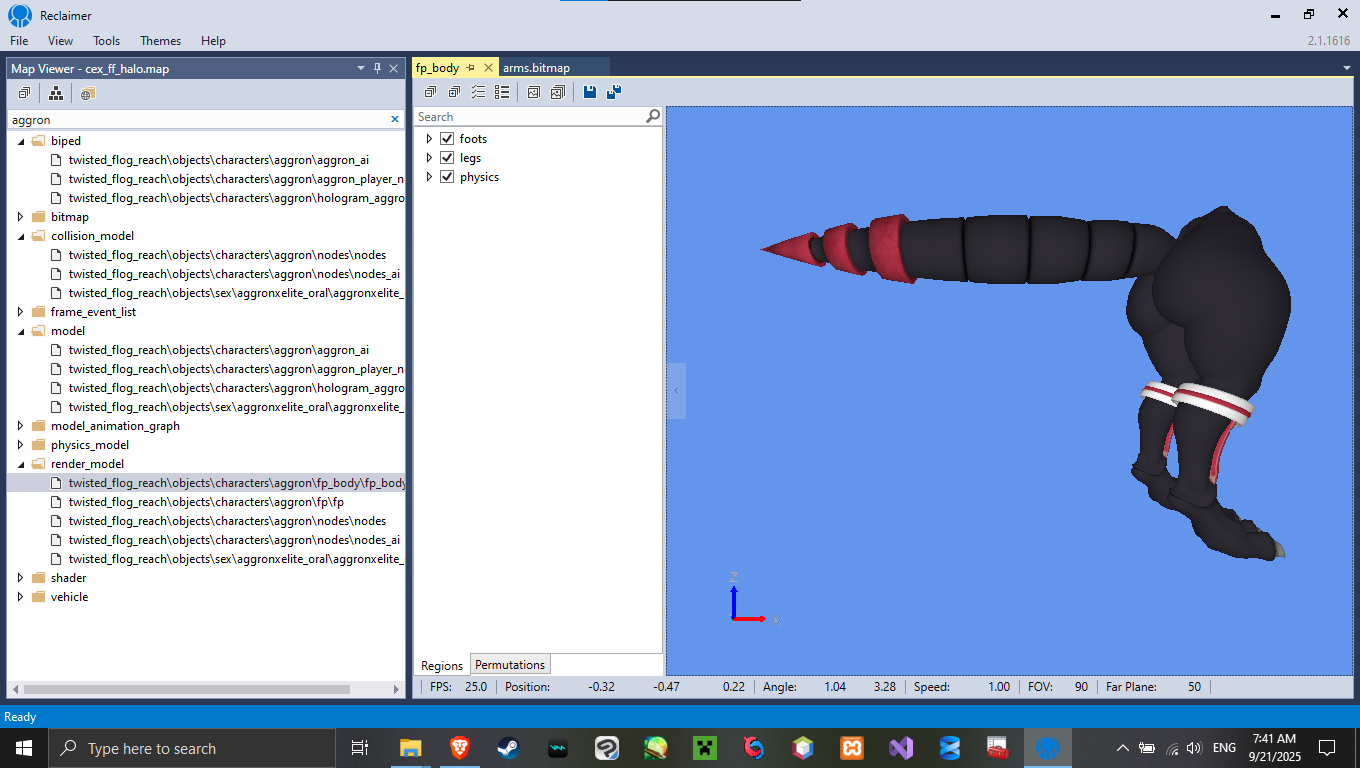This screenshot has width=1360, height=768.
Task: Open Visual Studio from the taskbar
Action: click(x=901, y=748)
